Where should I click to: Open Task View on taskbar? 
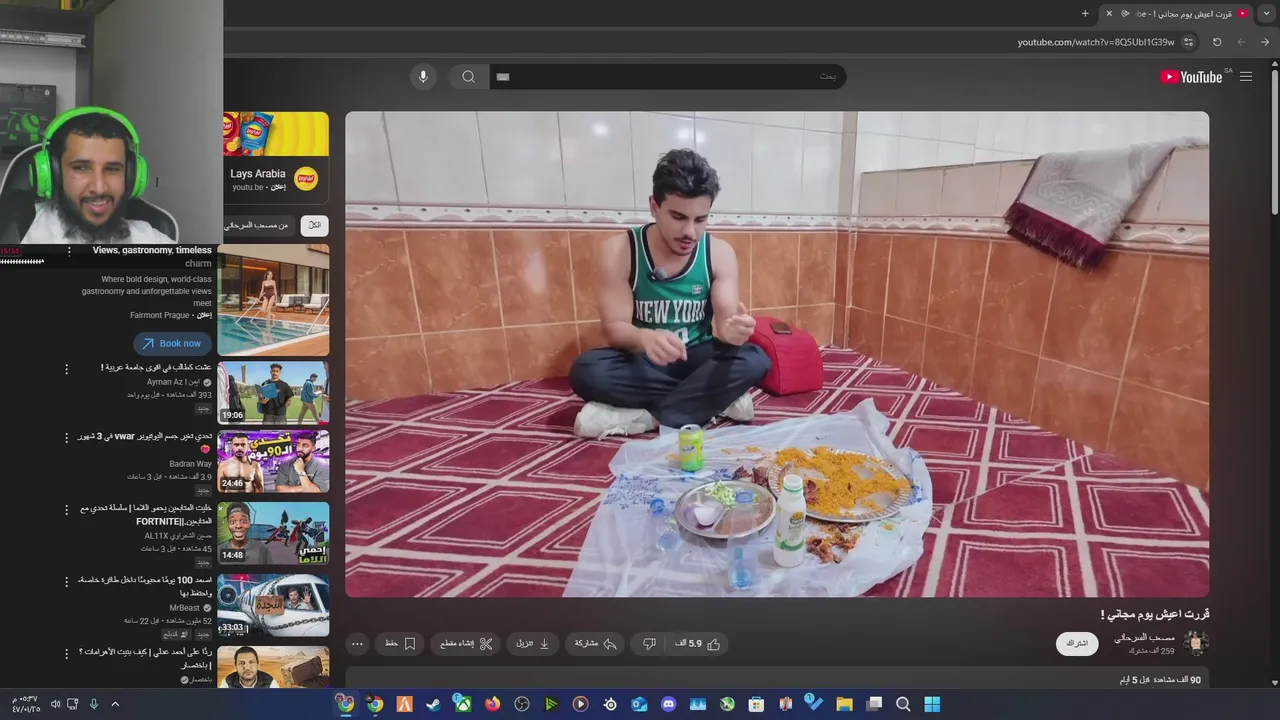tap(874, 704)
